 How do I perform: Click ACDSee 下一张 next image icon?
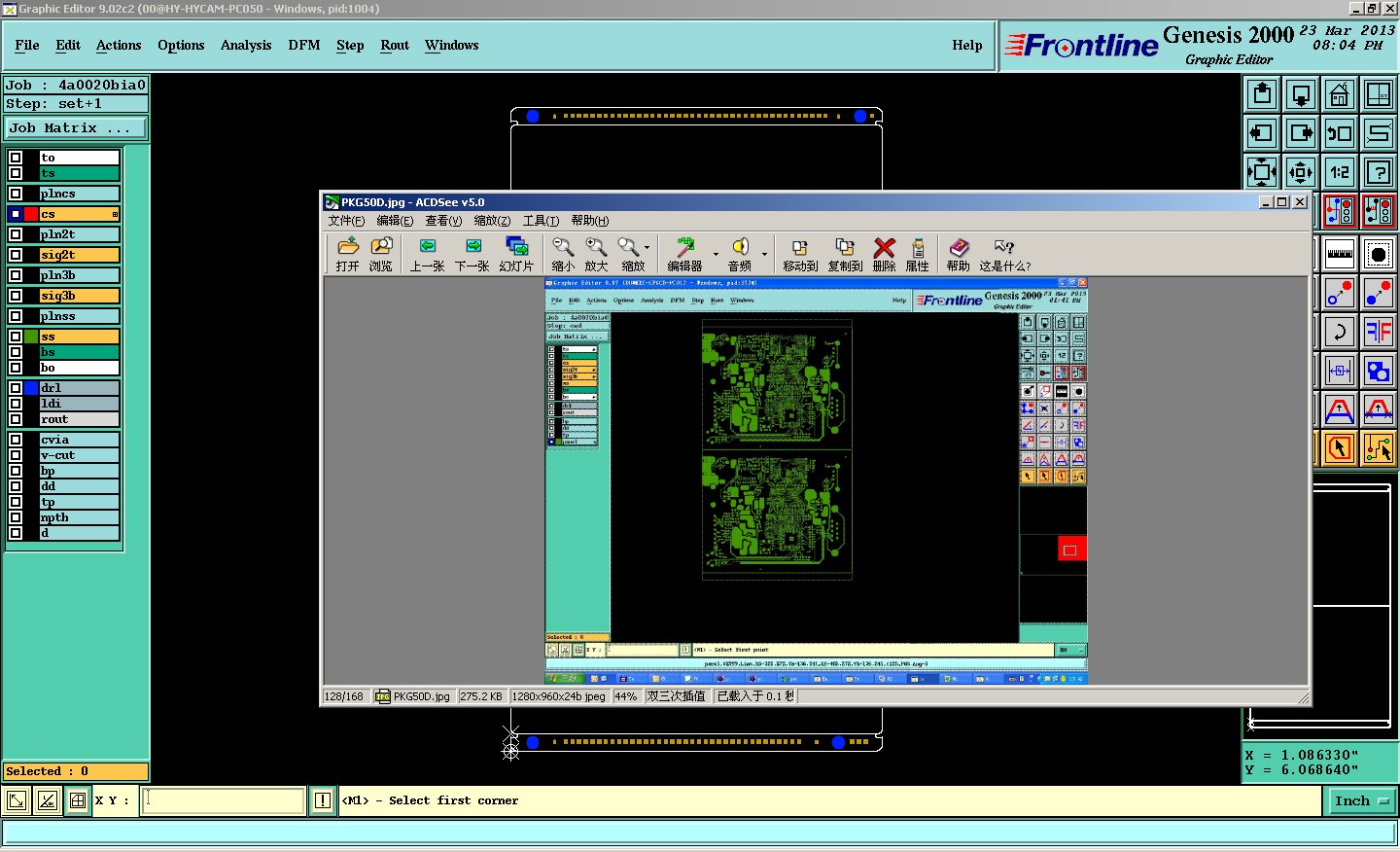point(472,254)
